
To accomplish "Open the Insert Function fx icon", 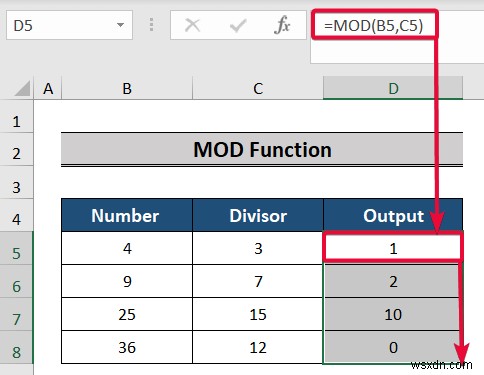I will tap(282, 25).
